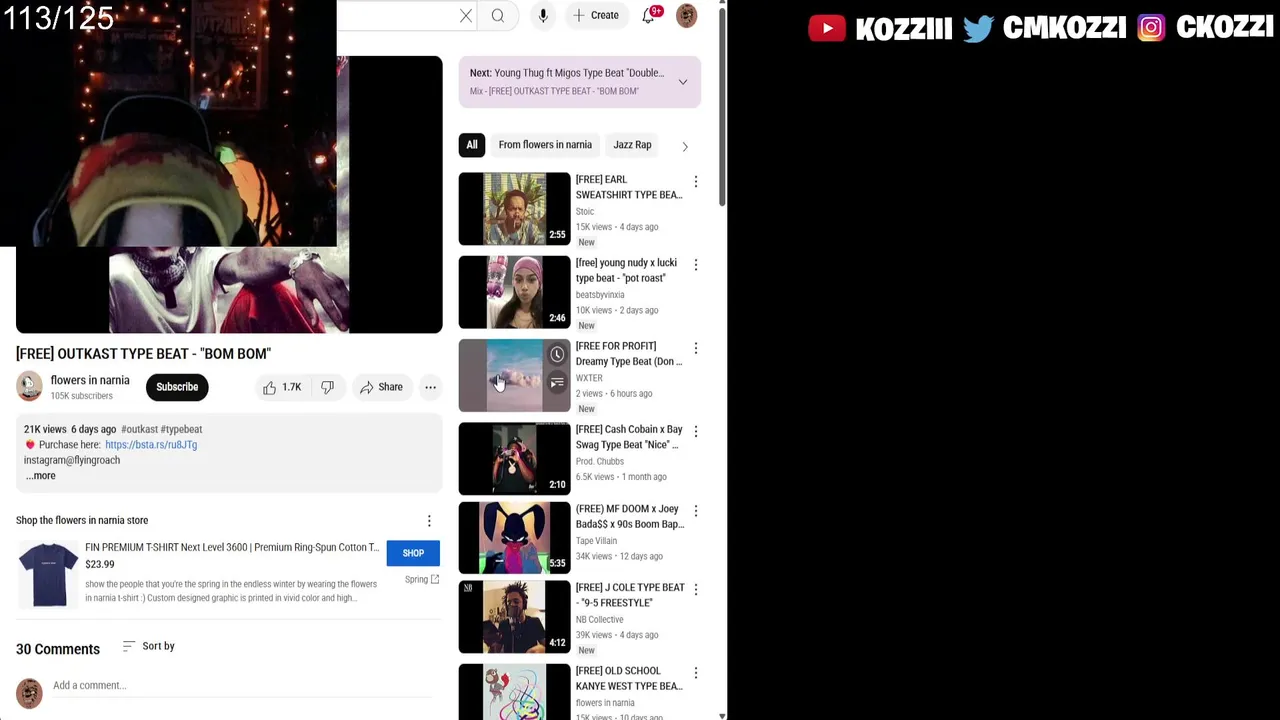Image resolution: width=1280 pixels, height=720 pixels.
Task: Open the Sort by comments dropdown
Action: (148, 646)
